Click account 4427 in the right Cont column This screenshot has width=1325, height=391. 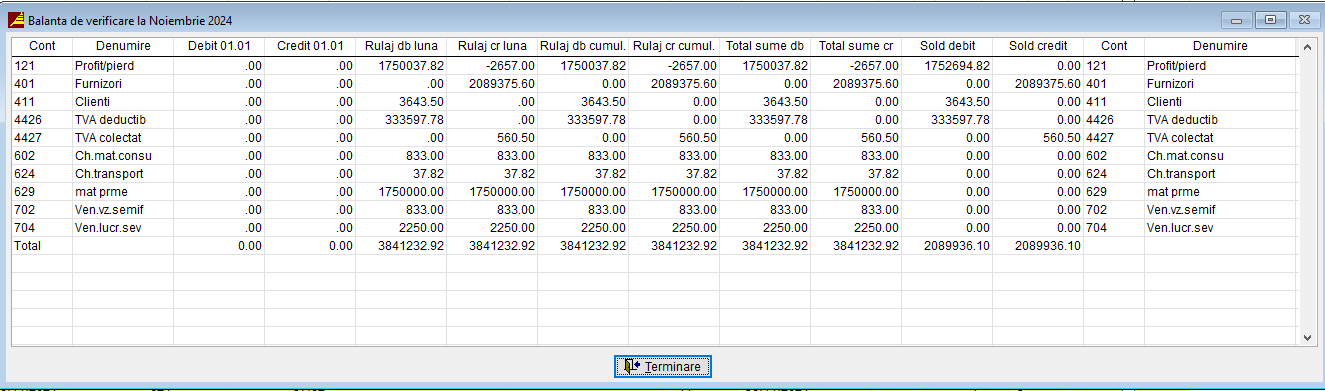[1100, 138]
